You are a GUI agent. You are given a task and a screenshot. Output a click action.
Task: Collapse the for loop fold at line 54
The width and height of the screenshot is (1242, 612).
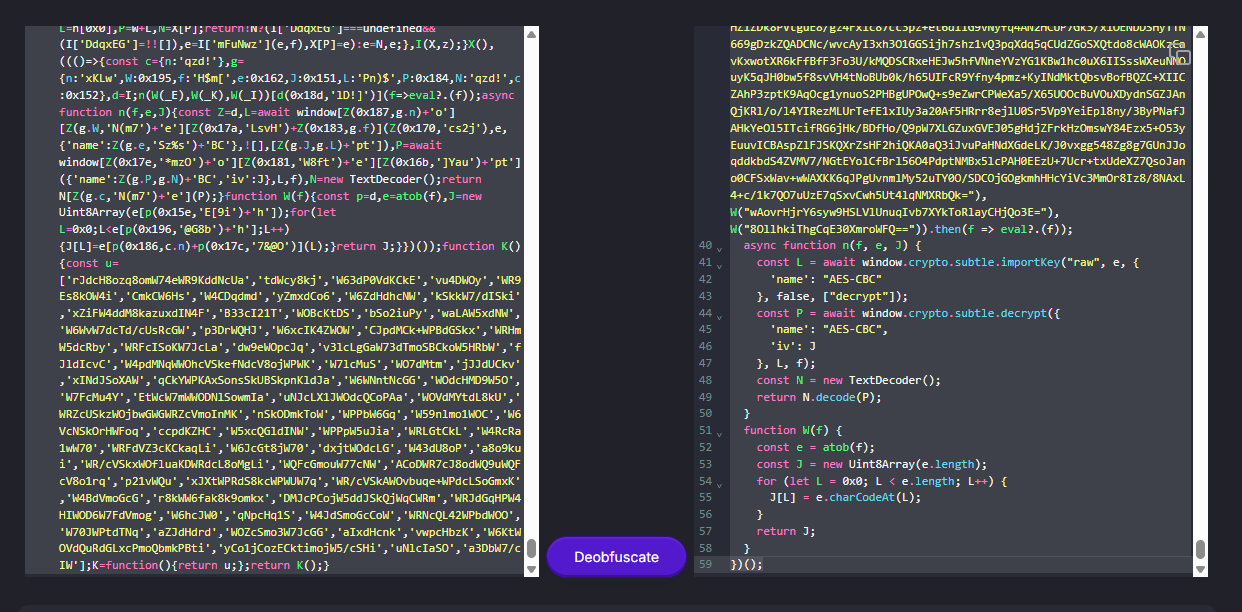[719, 482]
